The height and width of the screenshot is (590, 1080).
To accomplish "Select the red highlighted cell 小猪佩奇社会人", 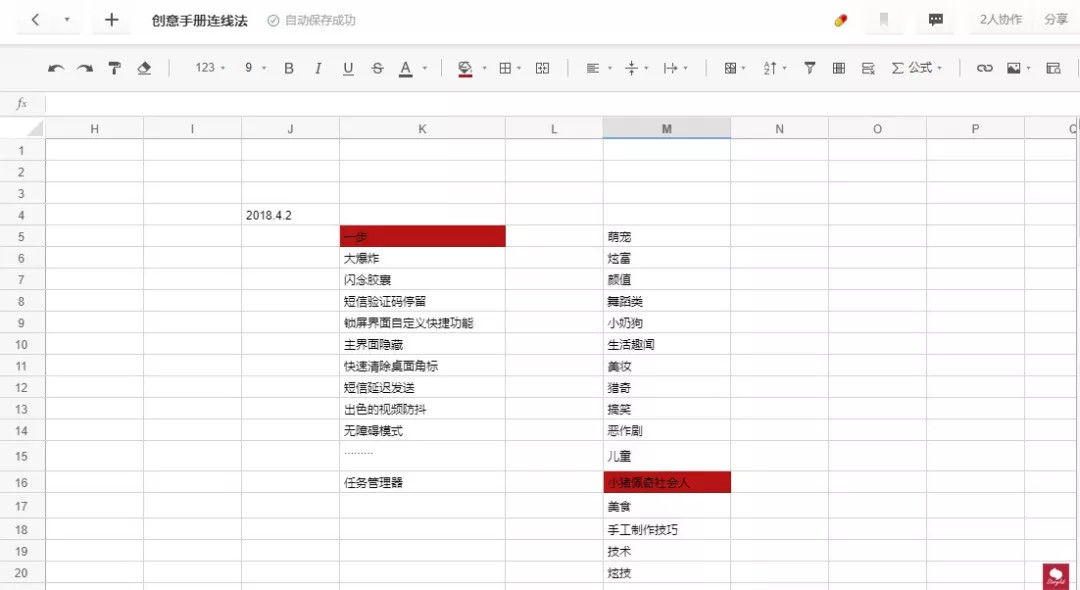I will coord(665,482).
